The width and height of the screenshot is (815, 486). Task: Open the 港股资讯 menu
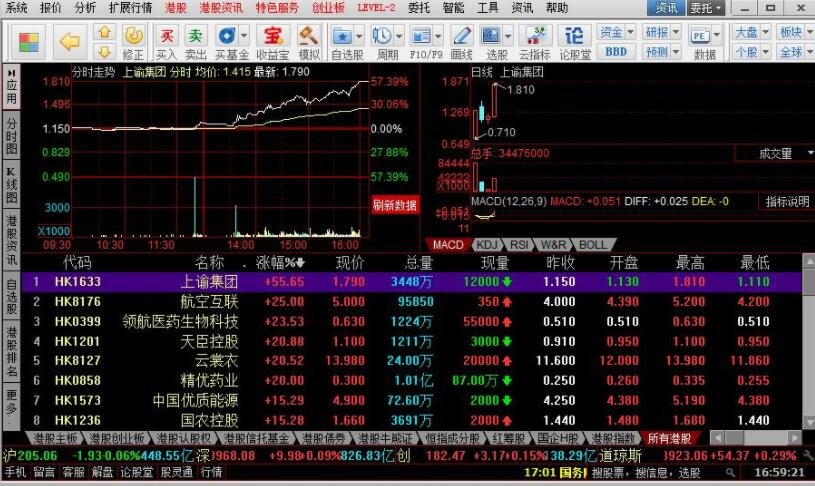coord(221,8)
